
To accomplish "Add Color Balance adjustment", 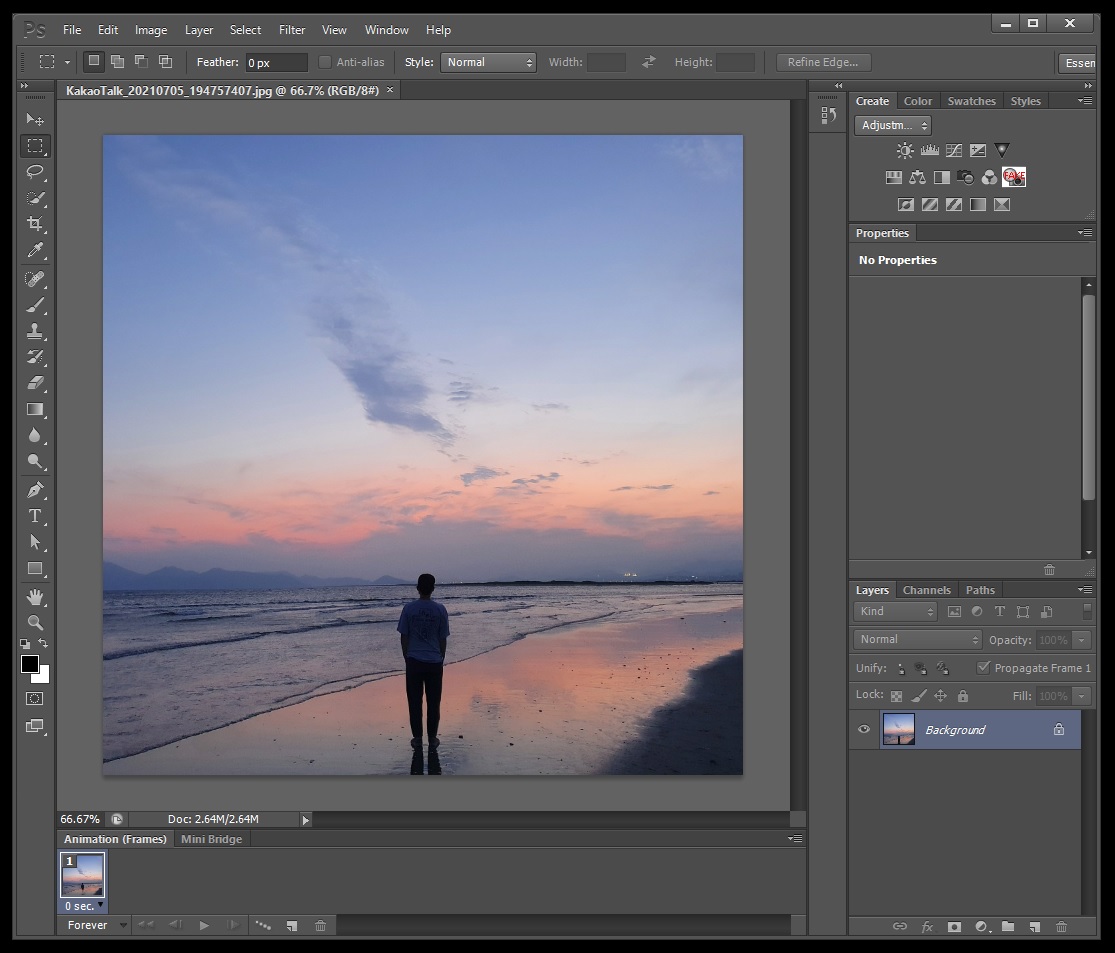I will pyautogui.click(x=917, y=177).
